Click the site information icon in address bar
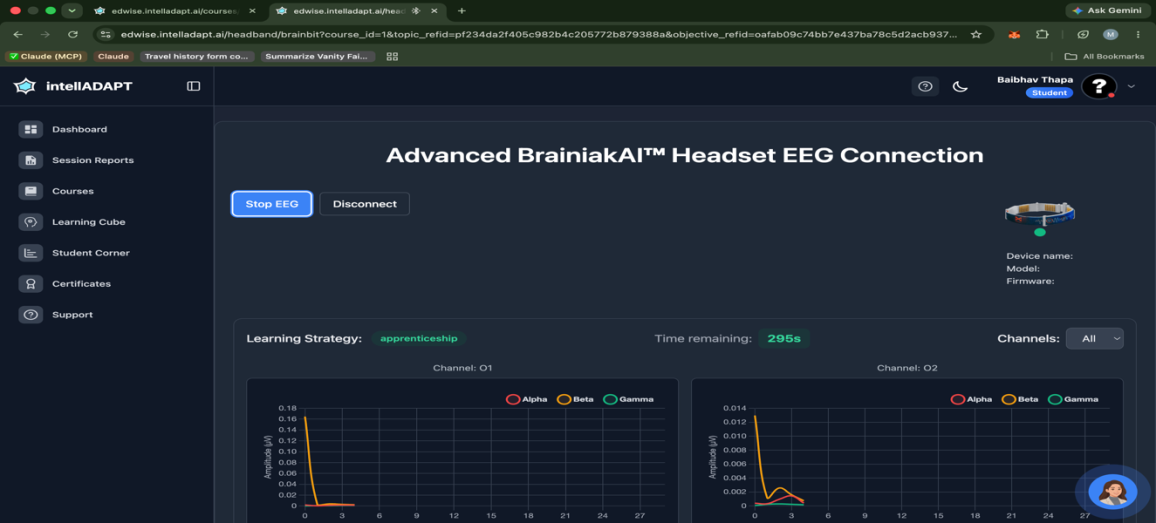This screenshot has height=523, width=1156. point(105,35)
